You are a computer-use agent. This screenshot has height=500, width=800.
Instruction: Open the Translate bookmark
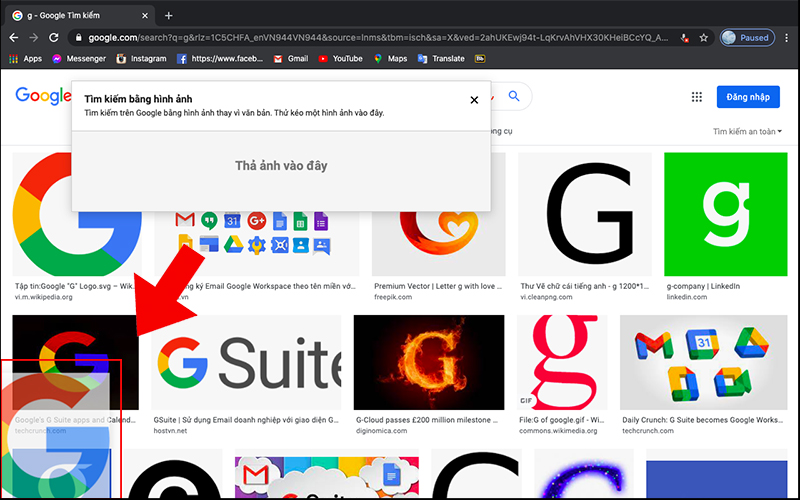(441, 59)
